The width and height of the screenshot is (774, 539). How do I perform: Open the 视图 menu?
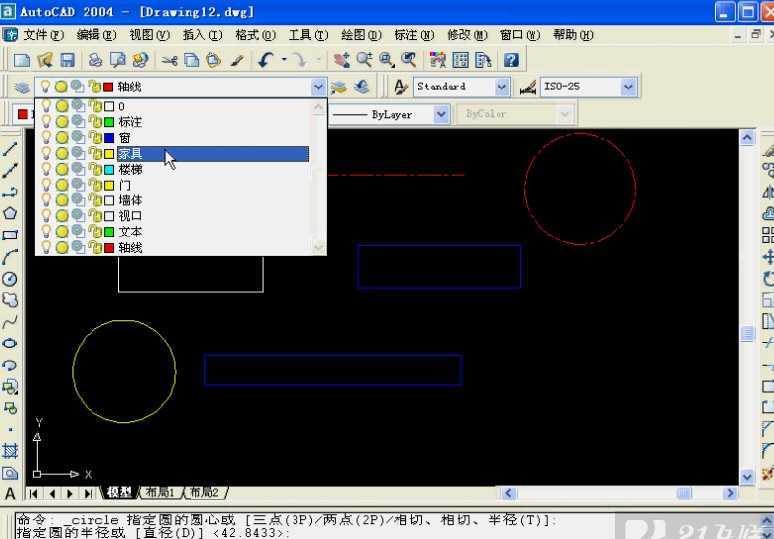(149, 35)
